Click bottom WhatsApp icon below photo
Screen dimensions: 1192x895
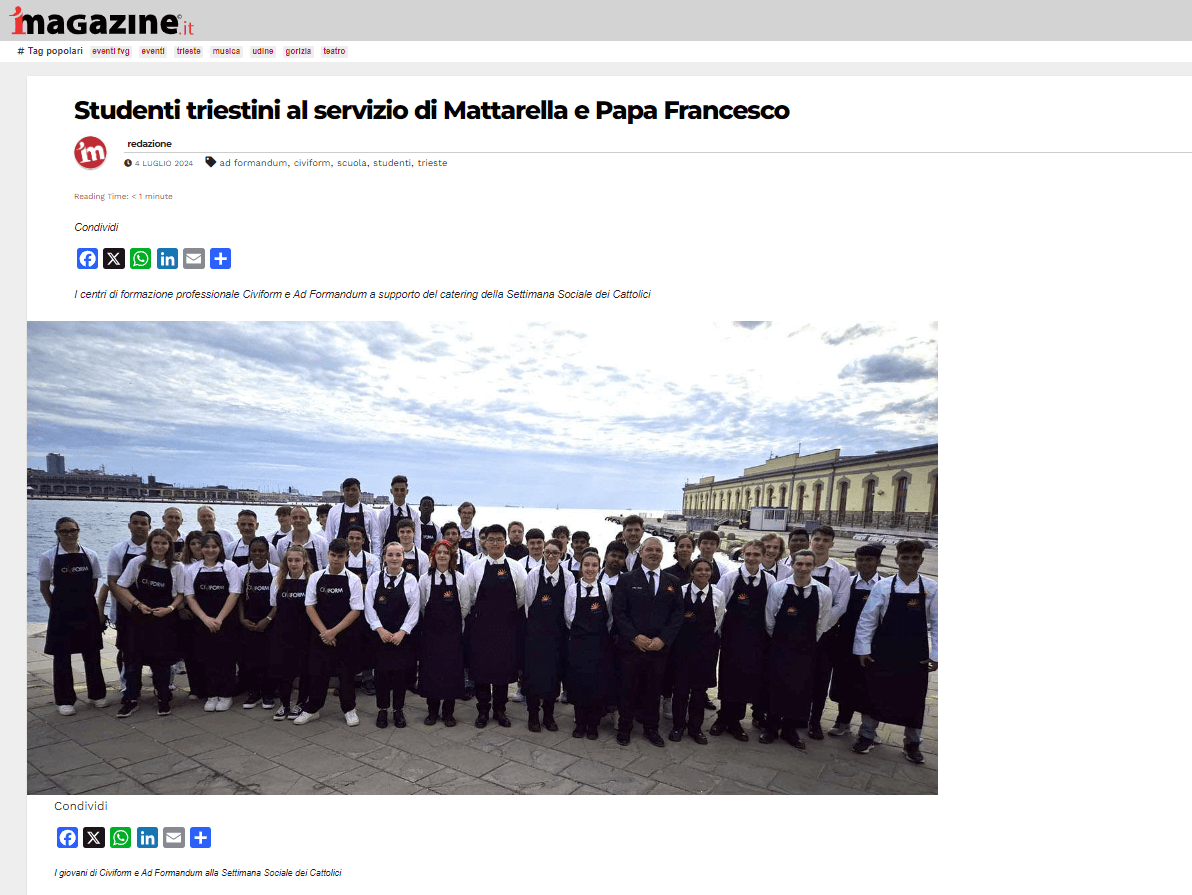[121, 837]
